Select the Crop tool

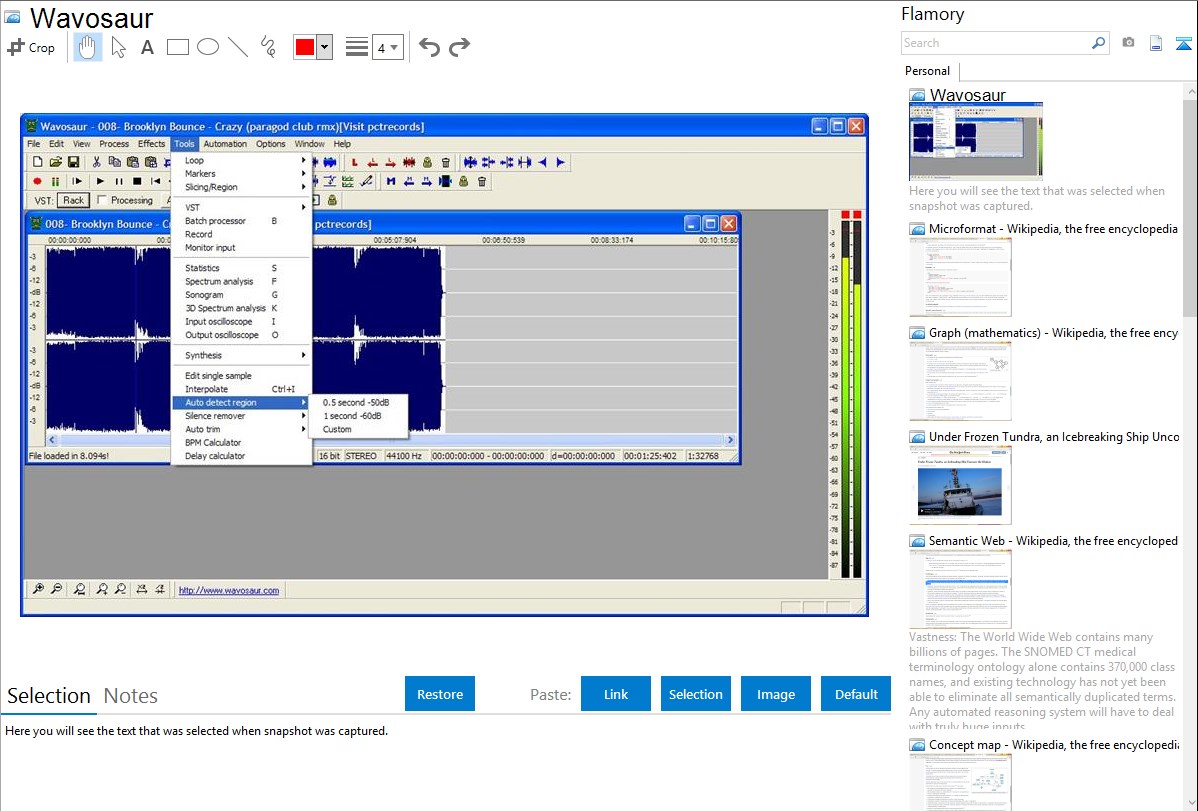tap(31, 47)
